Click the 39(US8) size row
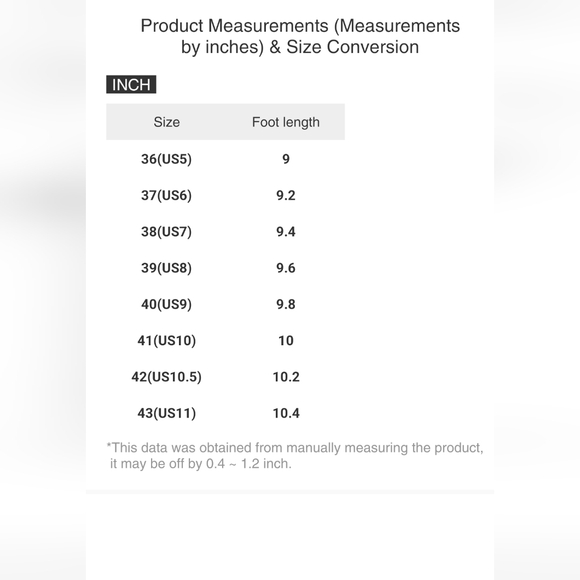This screenshot has height=580, width=580. (225, 267)
